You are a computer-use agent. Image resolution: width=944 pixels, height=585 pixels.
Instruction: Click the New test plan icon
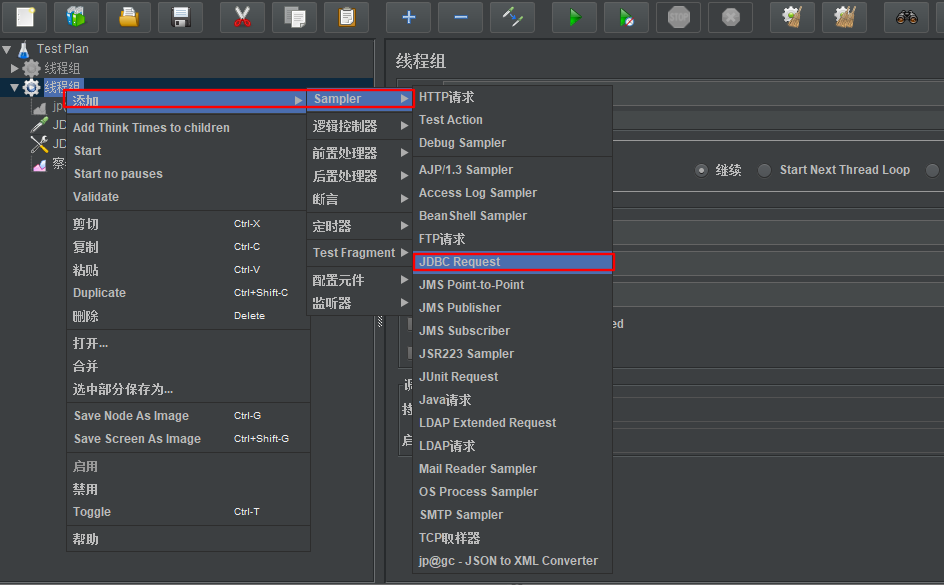tap(25, 16)
